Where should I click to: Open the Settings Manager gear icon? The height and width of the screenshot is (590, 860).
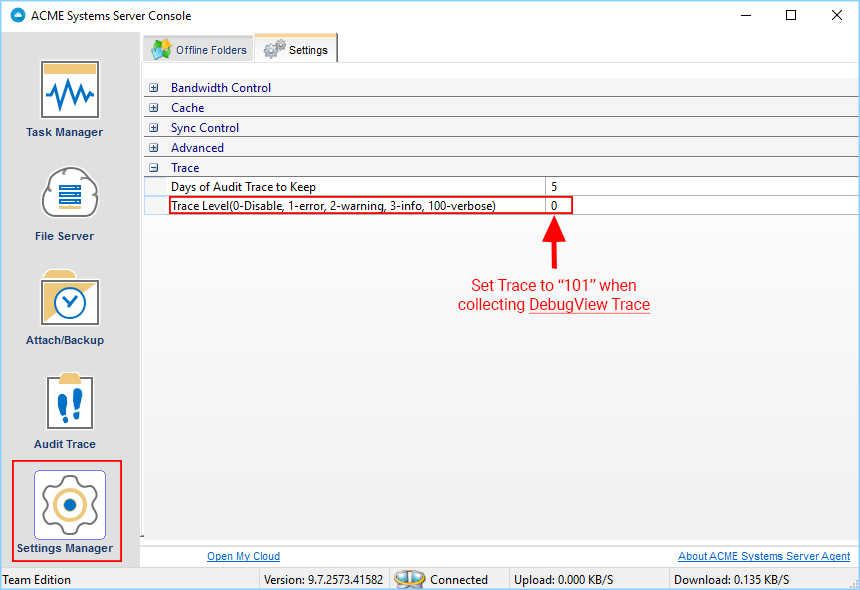coord(70,504)
